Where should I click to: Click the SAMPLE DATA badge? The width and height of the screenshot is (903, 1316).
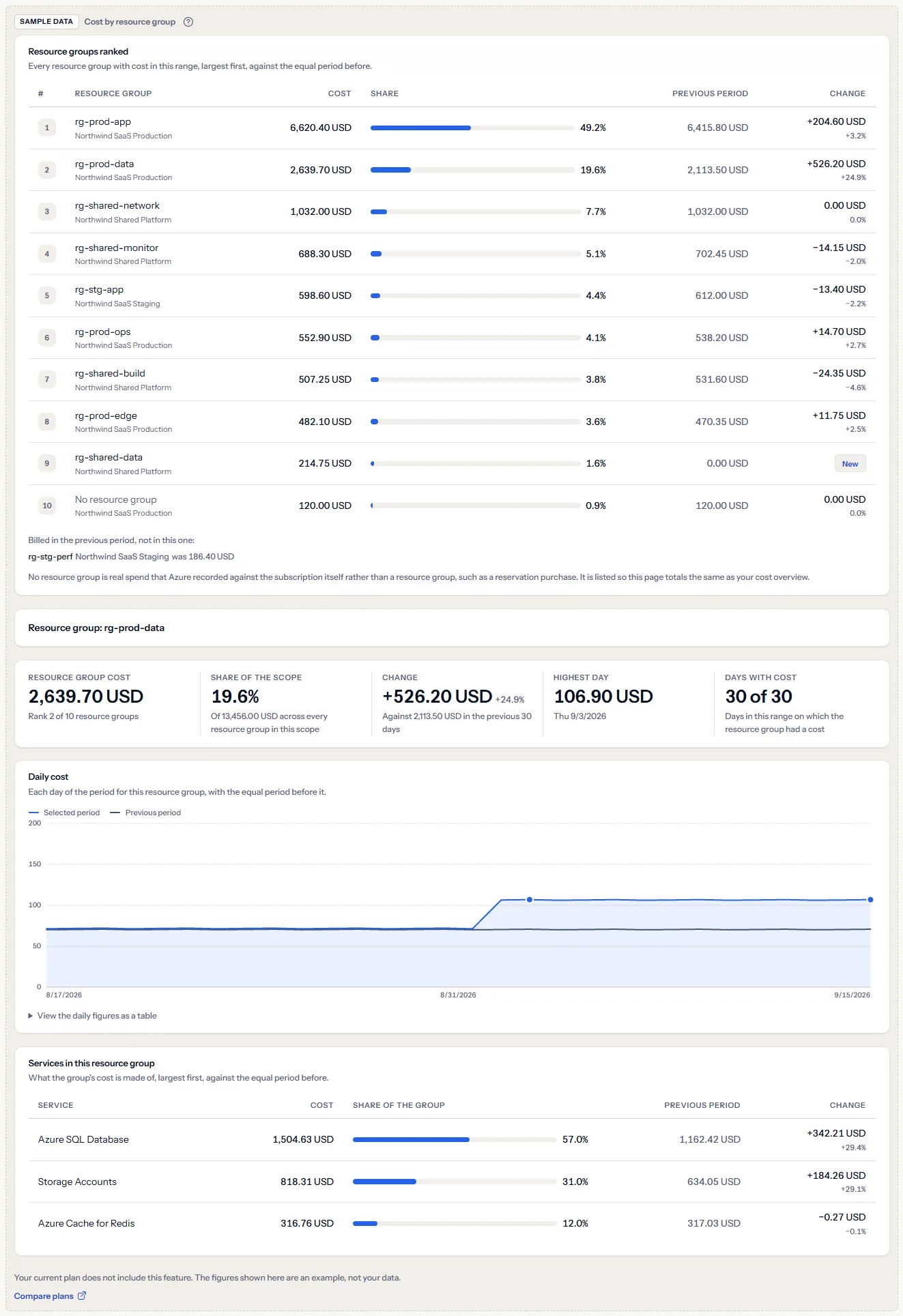(x=46, y=22)
